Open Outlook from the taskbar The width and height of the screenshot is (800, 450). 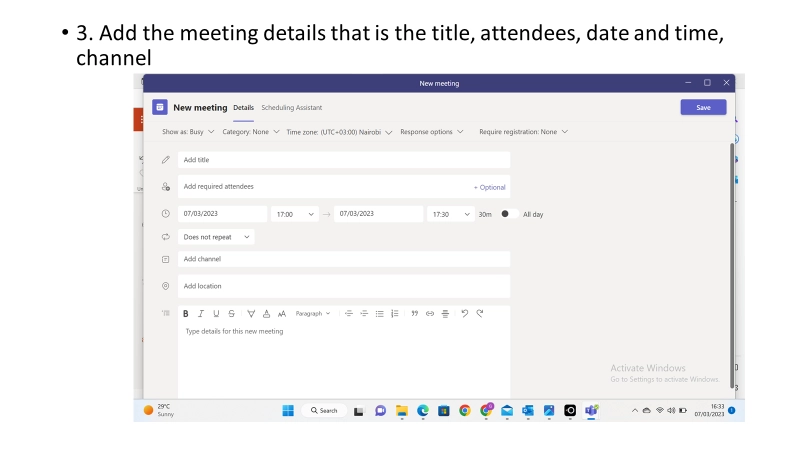(528, 410)
